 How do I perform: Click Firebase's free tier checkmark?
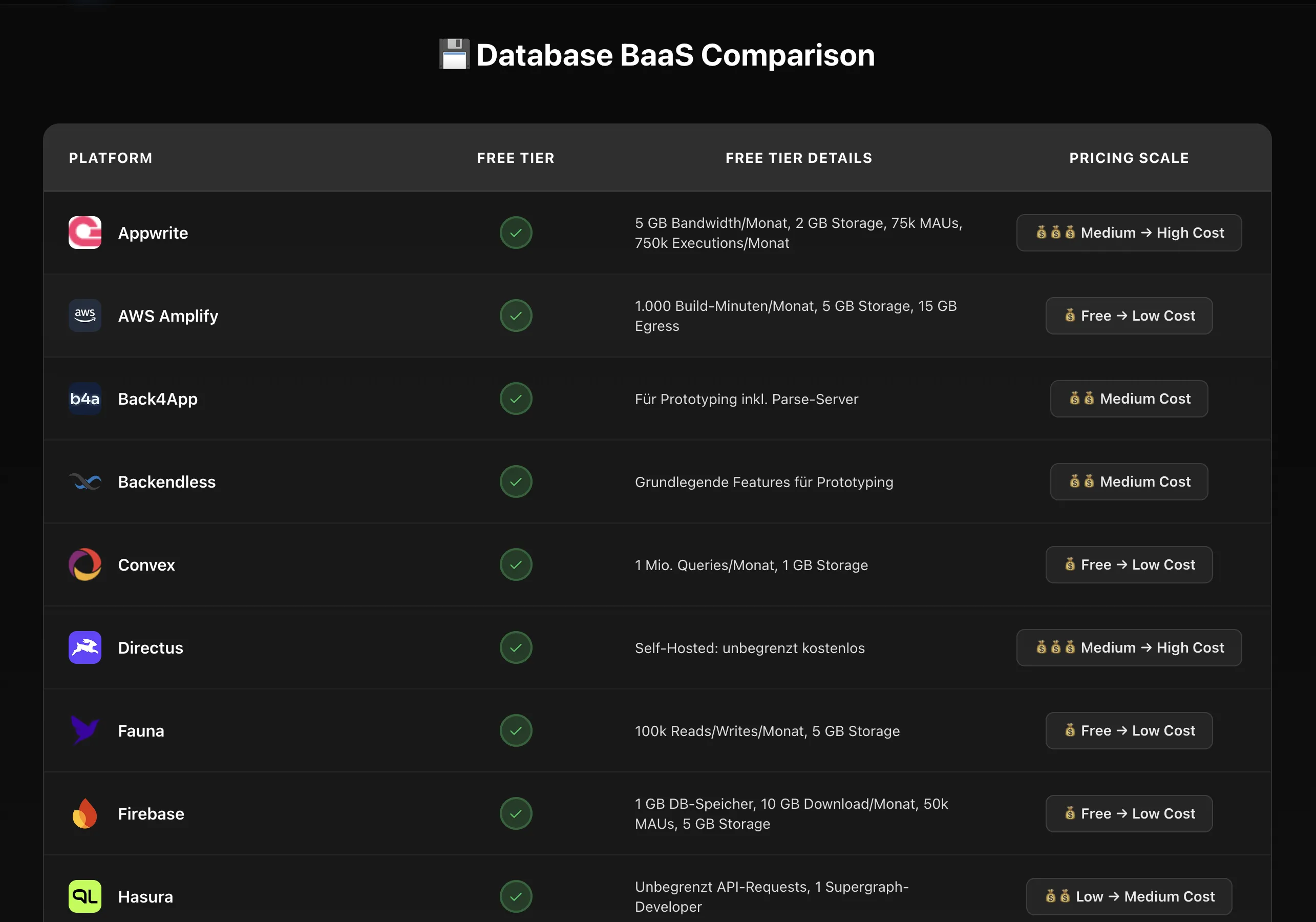516,813
